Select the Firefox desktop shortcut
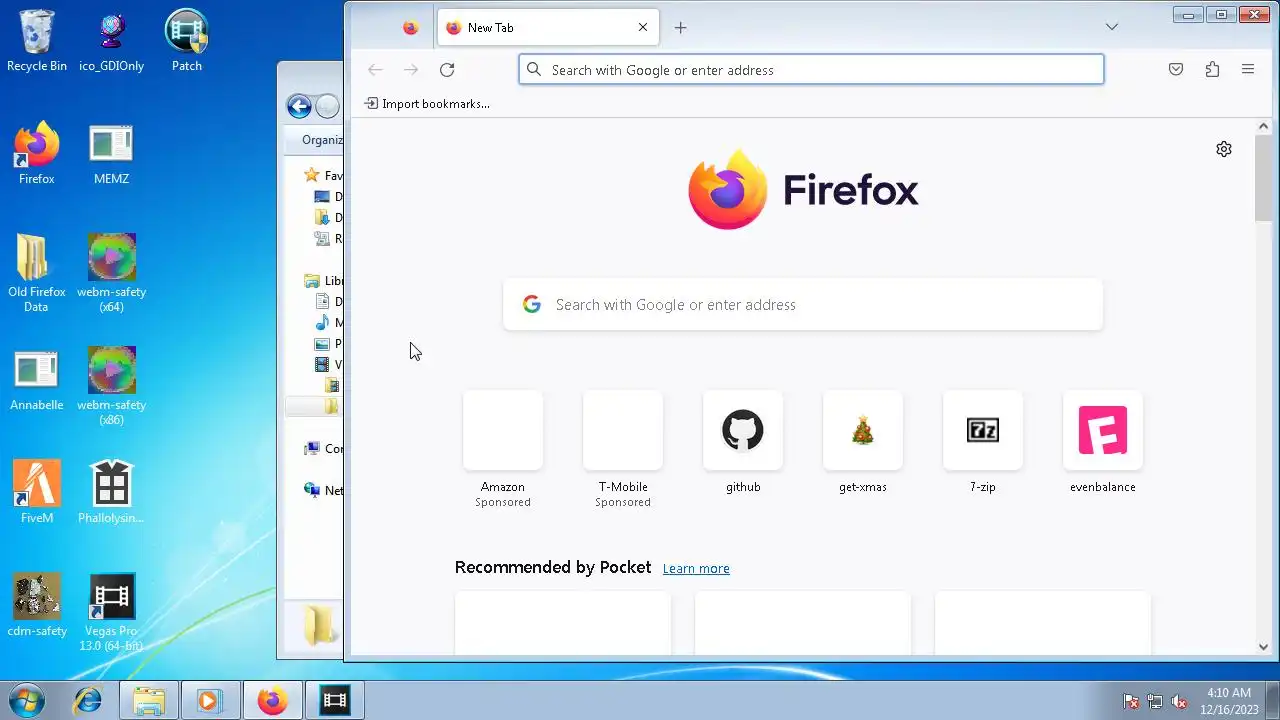The image size is (1280, 720). click(37, 154)
